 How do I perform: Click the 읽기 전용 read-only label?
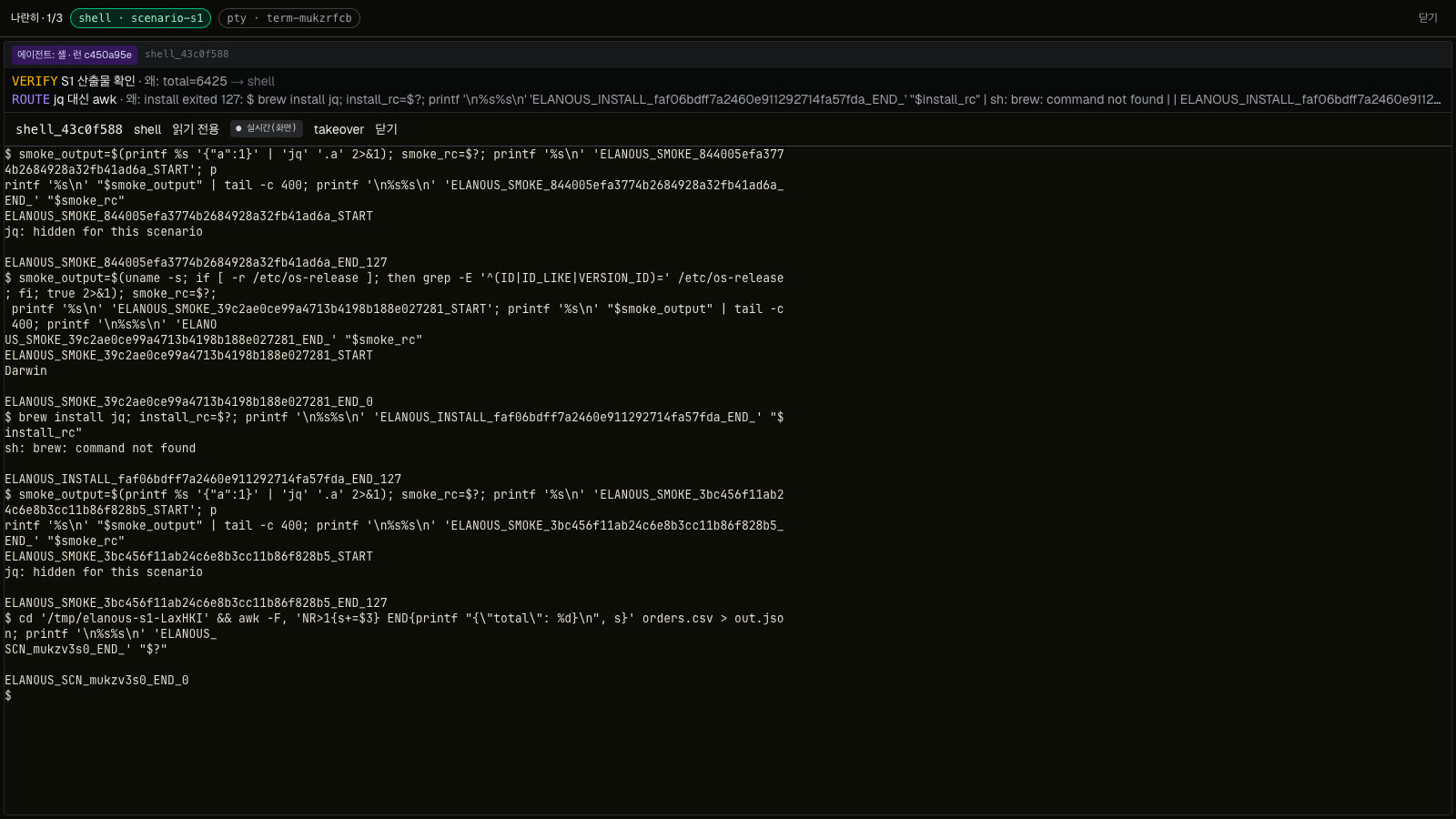[x=196, y=129]
